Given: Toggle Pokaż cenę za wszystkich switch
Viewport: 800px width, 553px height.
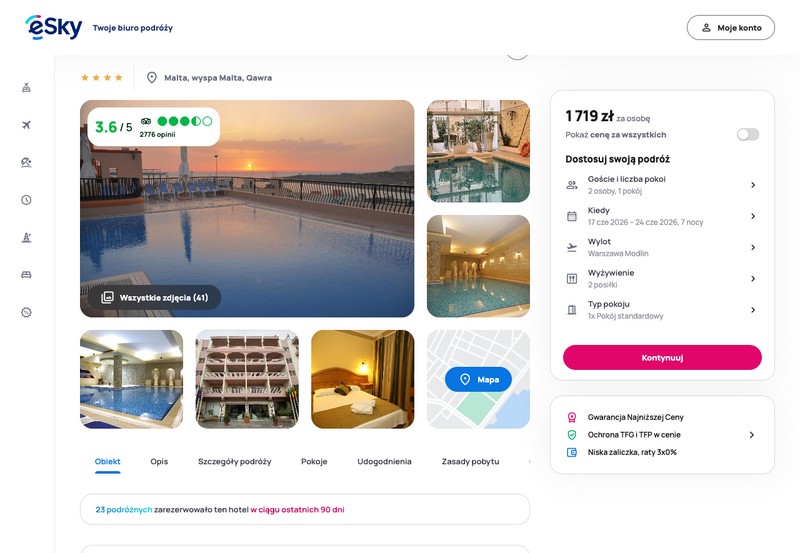Looking at the screenshot, I should pos(748,134).
